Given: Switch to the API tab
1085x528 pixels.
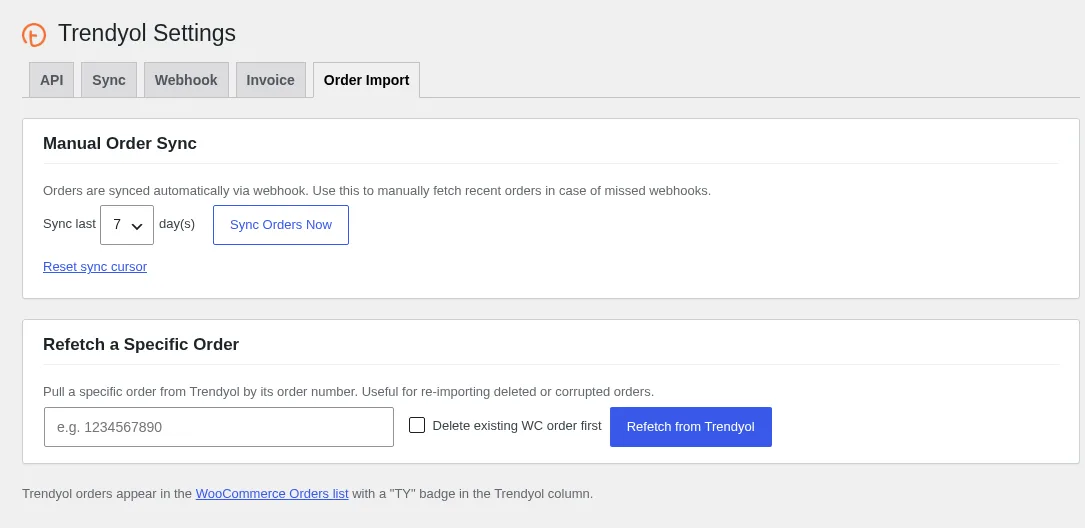Looking at the screenshot, I should tap(51, 80).
